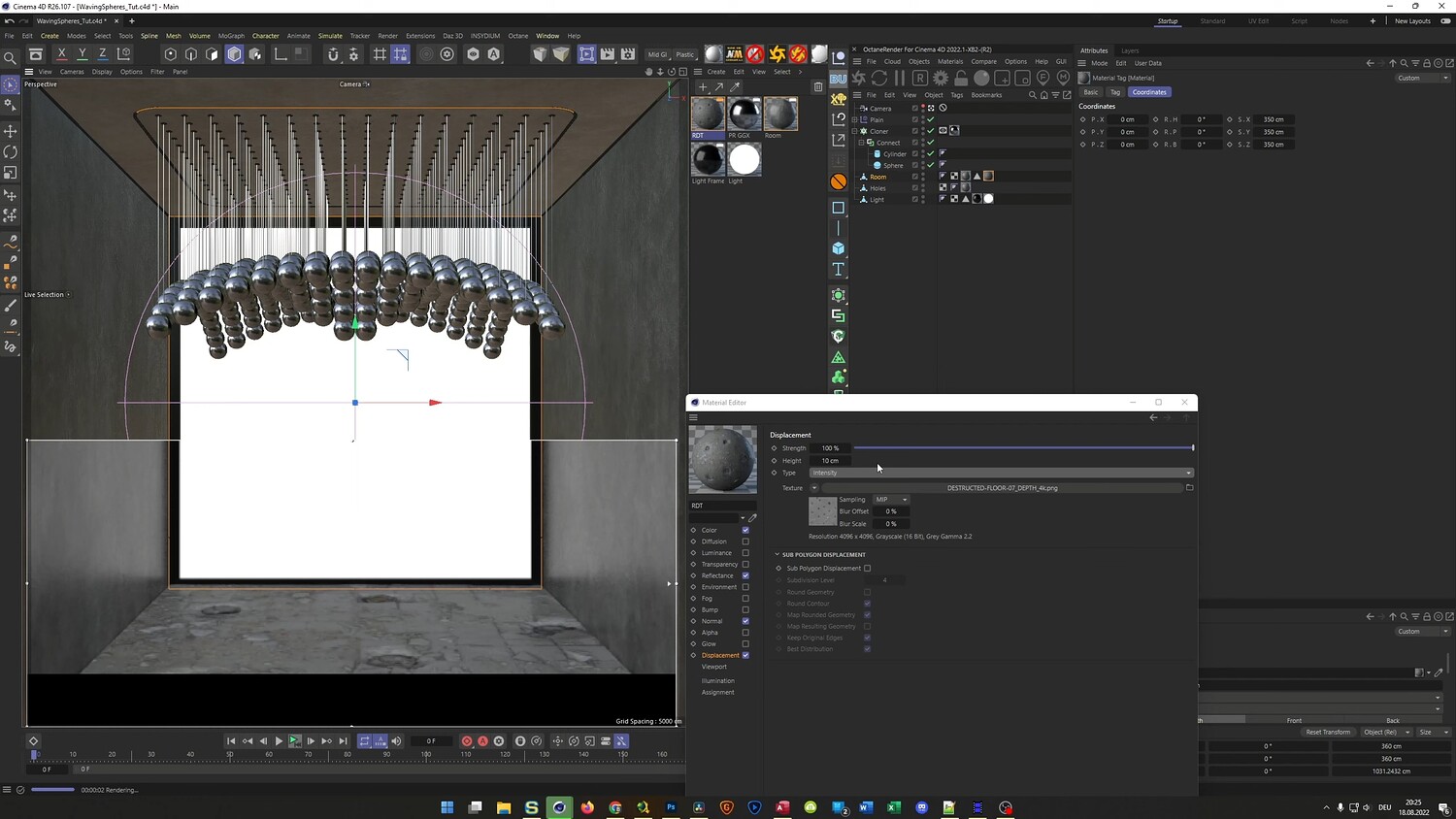Select the Rotate tool in left toolbar
This screenshot has height=819, width=1456.
click(11, 152)
